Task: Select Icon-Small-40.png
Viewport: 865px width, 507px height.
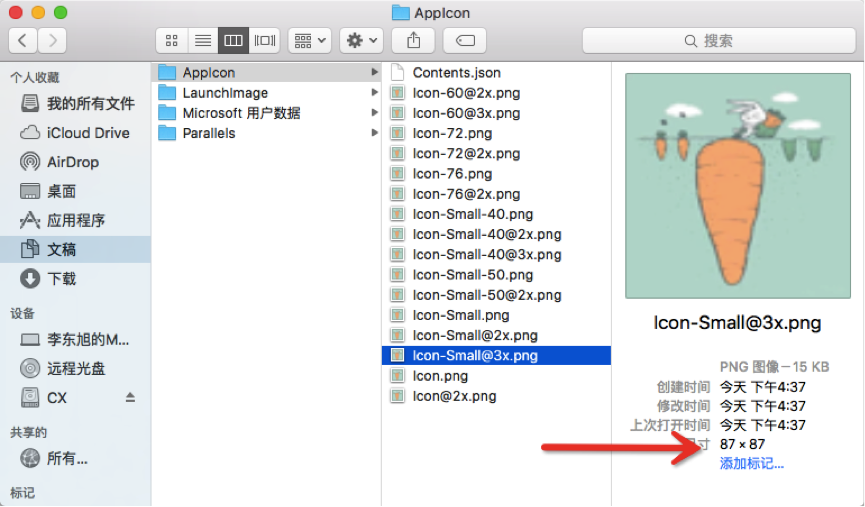Action: [496, 214]
